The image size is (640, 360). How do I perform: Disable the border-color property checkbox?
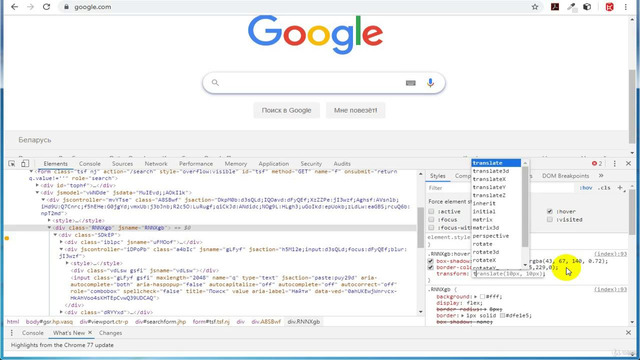[x=431, y=268]
